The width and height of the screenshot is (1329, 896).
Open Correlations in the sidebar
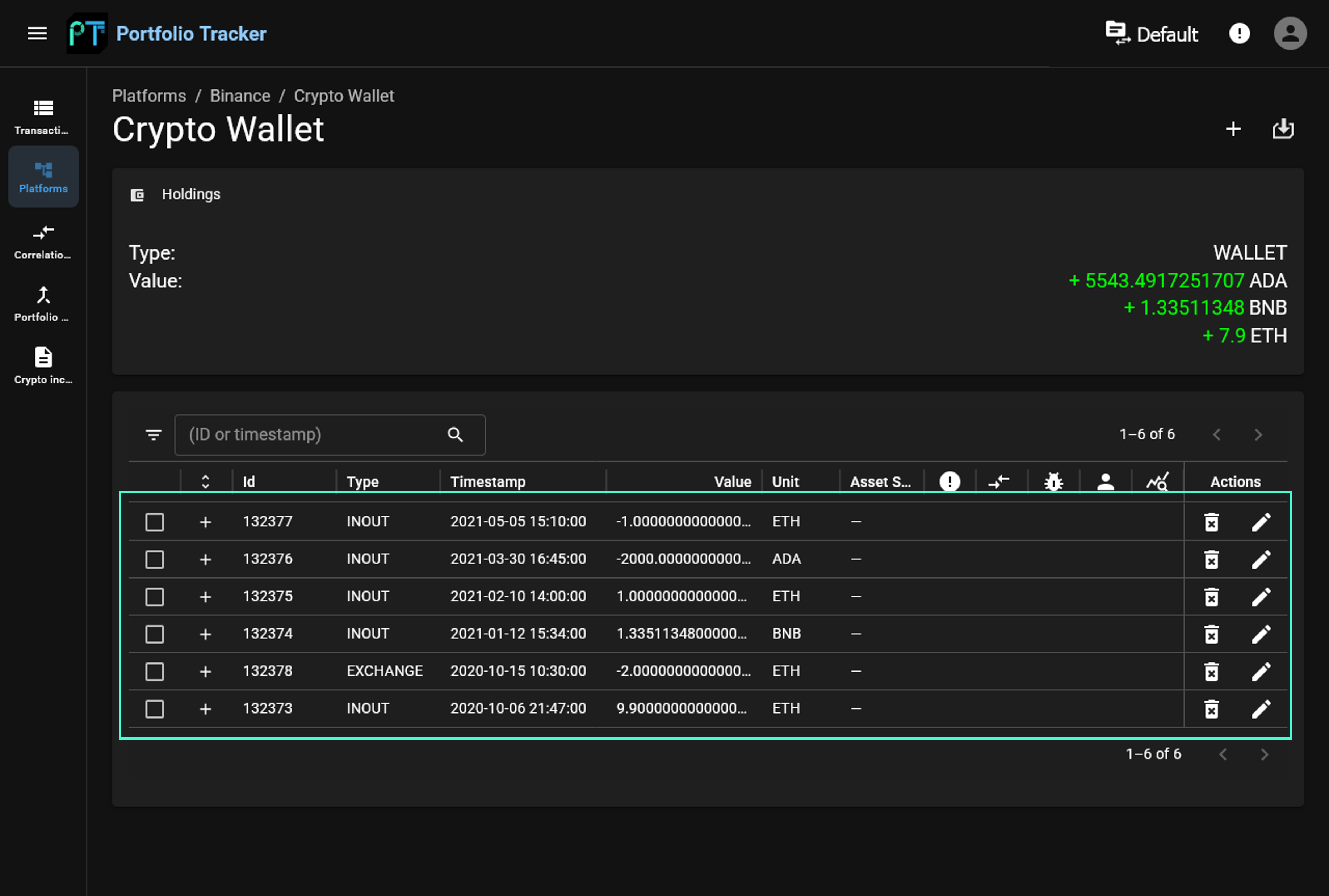(43, 242)
